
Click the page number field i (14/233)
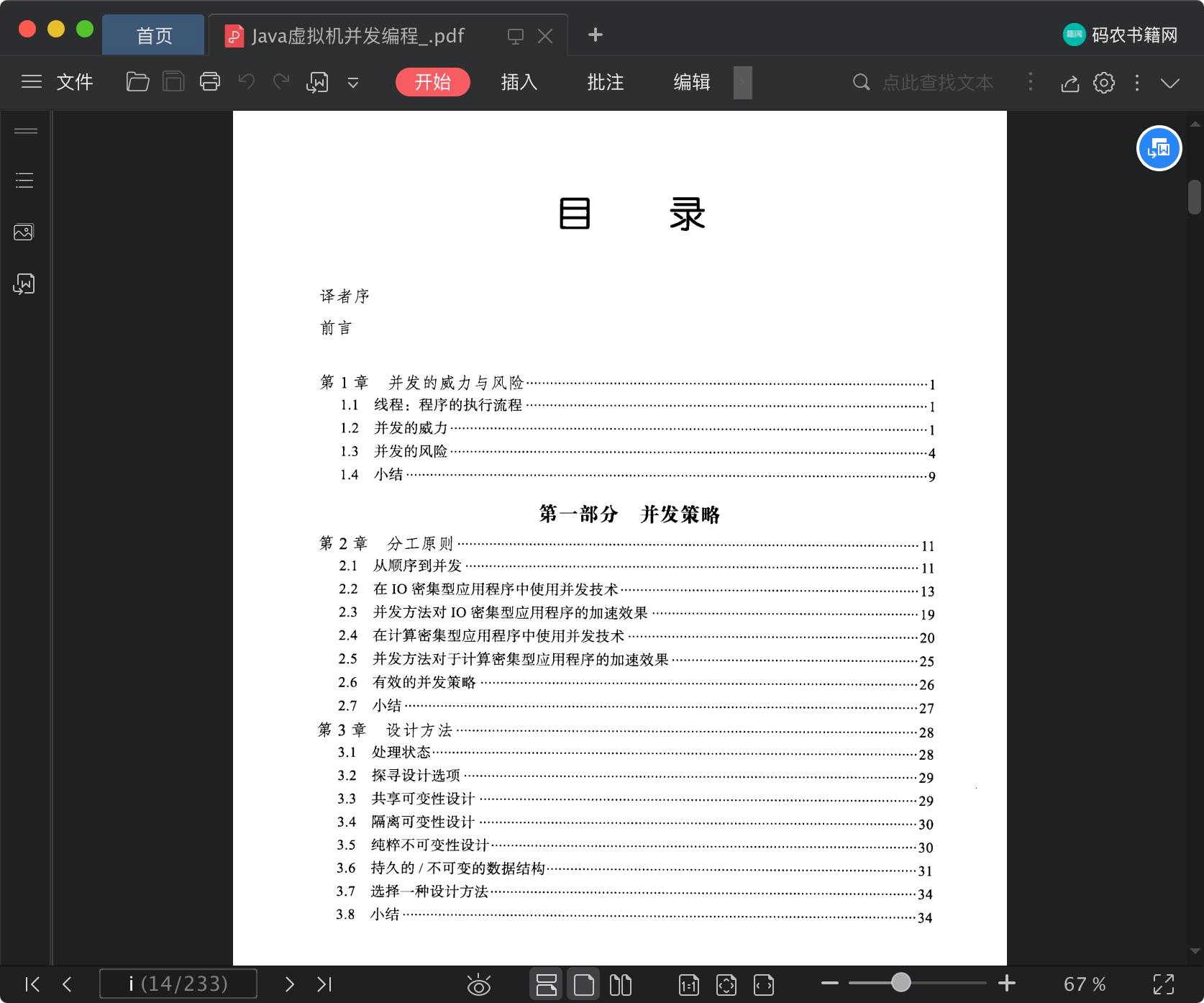pyautogui.click(x=178, y=984)
